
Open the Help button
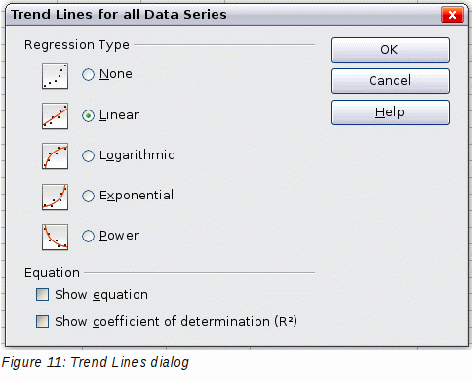tap(390, 112)
